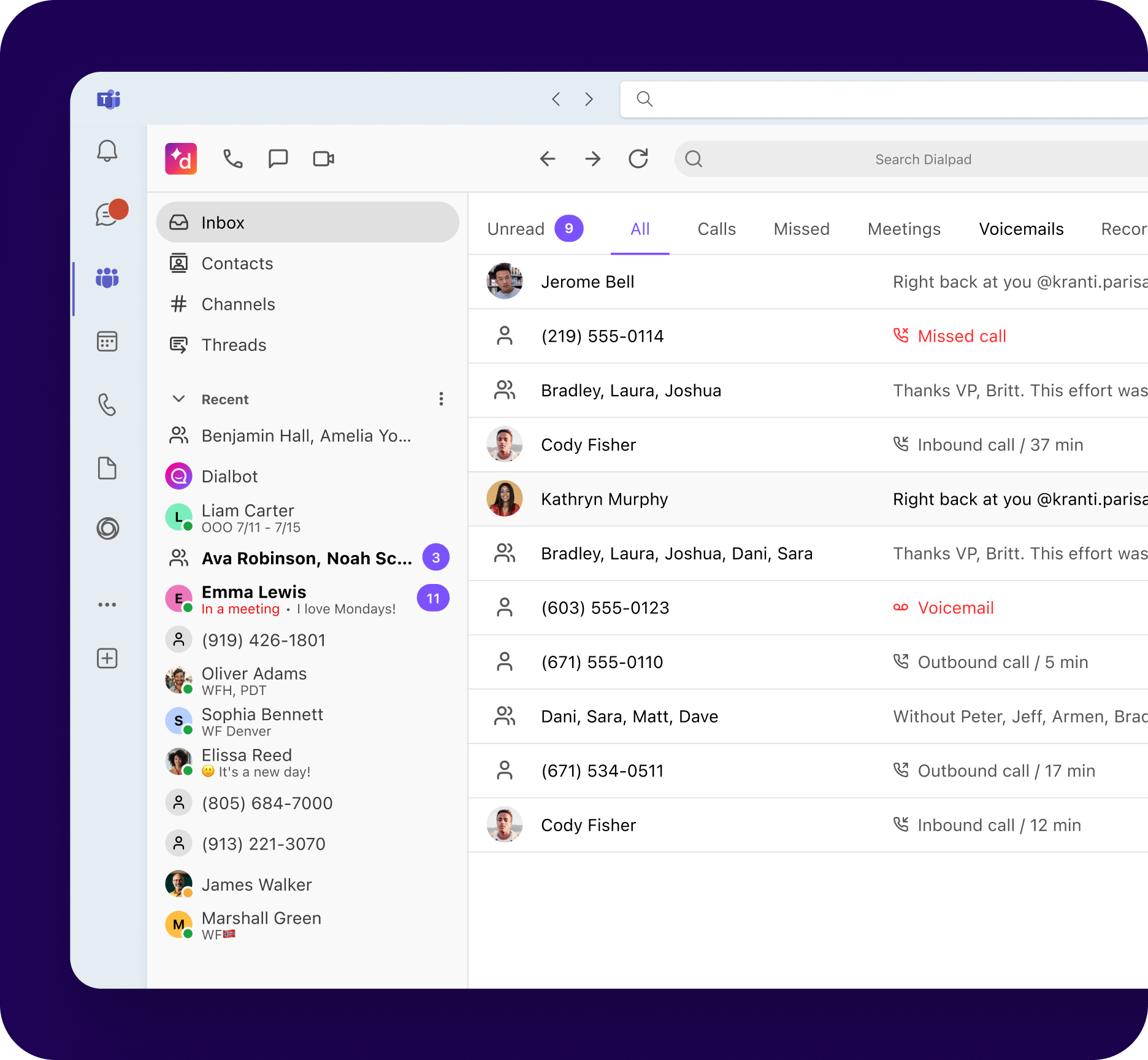The width and height of the screenshot is (1148, 1060).
Task: Open (913) 221-3070 in Recent list
Action: (x=308, y=843)
